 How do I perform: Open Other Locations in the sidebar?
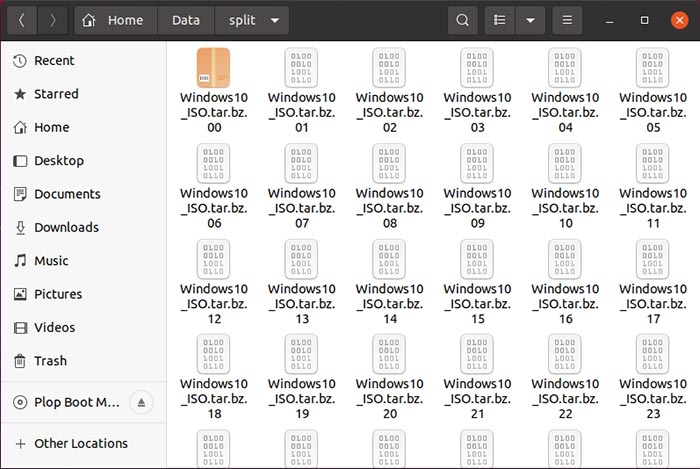[x=83, y=444]
